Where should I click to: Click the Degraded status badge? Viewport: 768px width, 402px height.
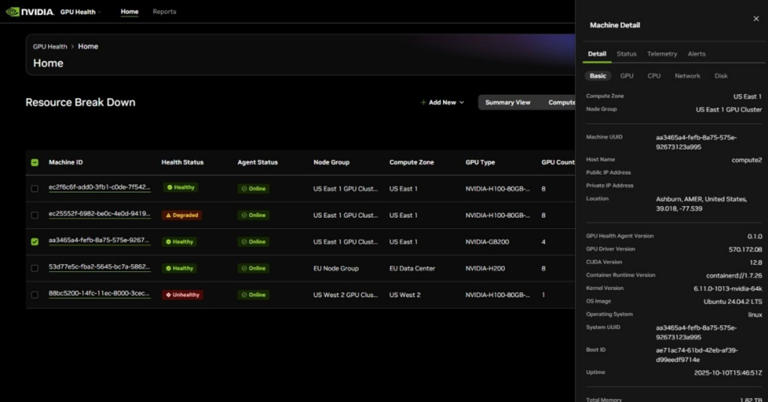click(182, 215)
